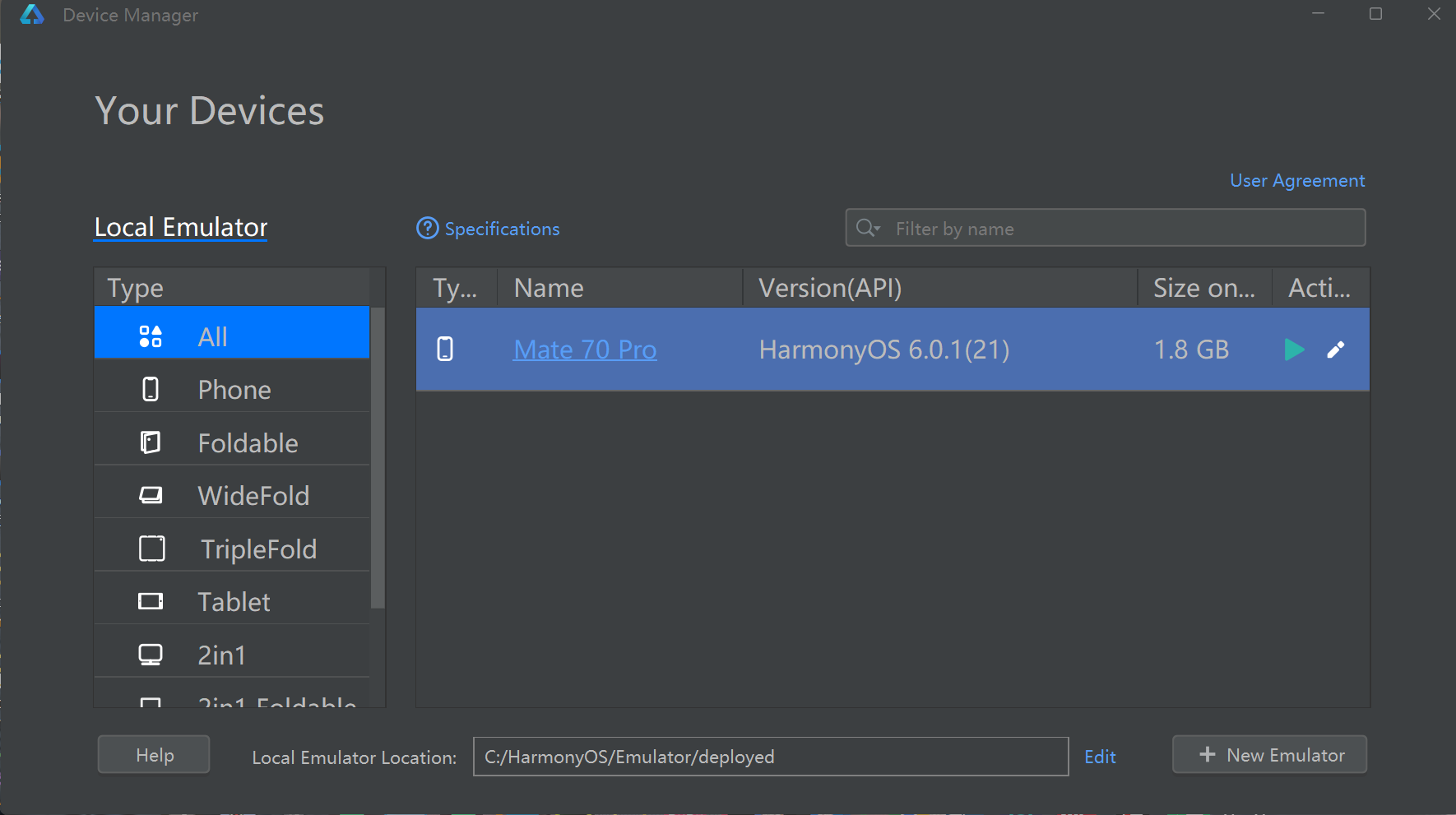Click the Help button
Image resolution: width=1456 pixels, height=815 pixels.
(154, 755)
